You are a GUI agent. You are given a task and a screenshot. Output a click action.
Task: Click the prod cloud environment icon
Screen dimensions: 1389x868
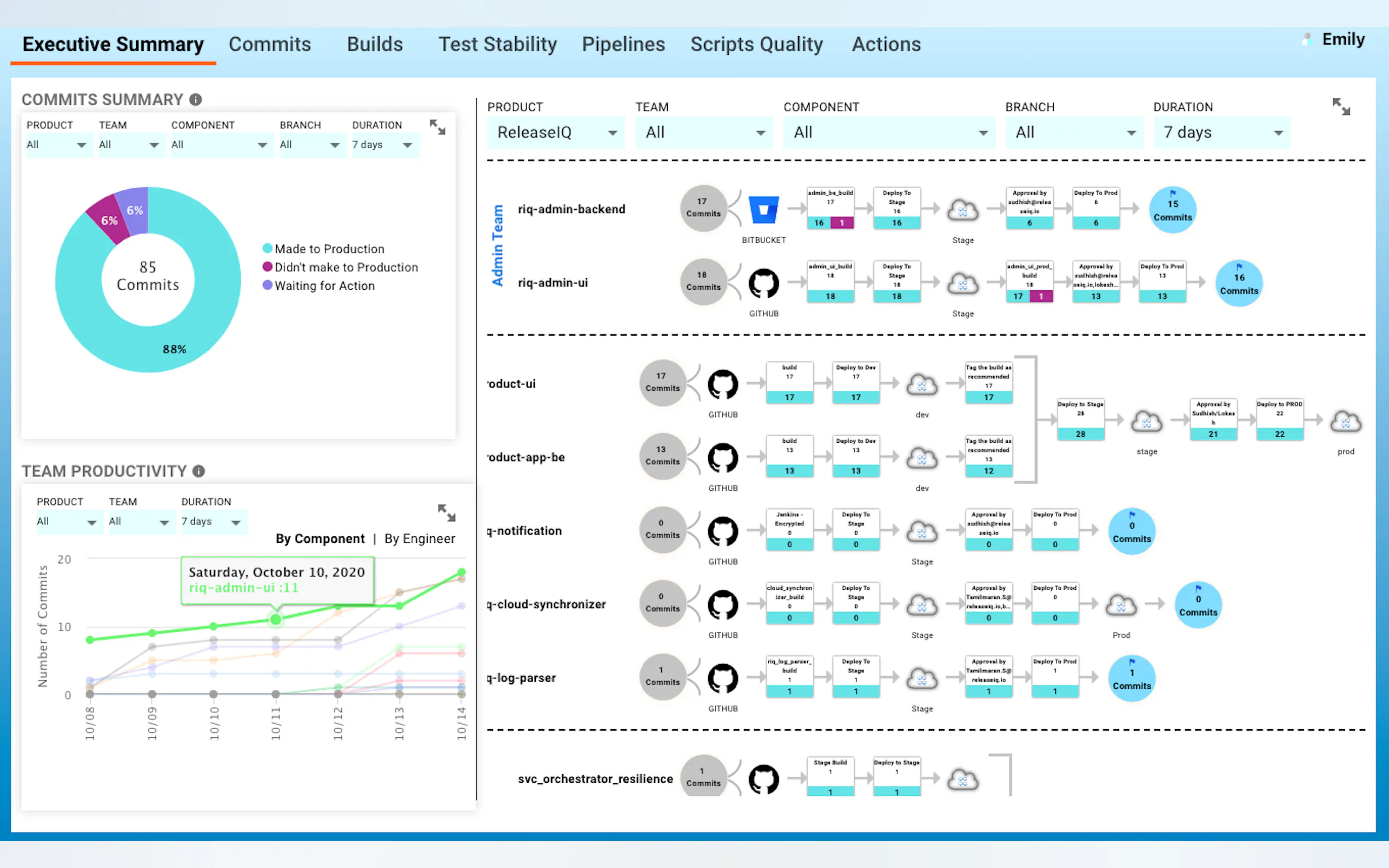(1345, 422)
